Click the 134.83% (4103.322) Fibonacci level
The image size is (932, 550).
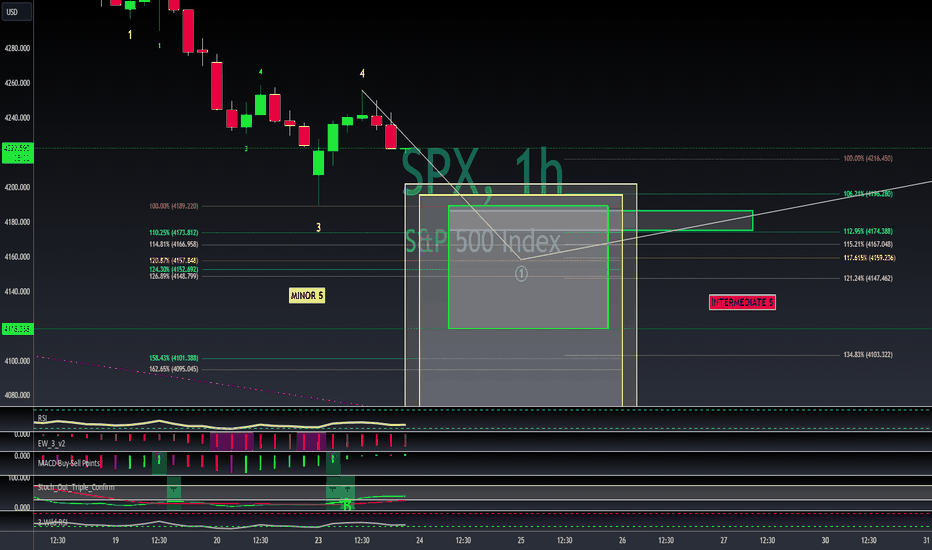tap(868, 355)
